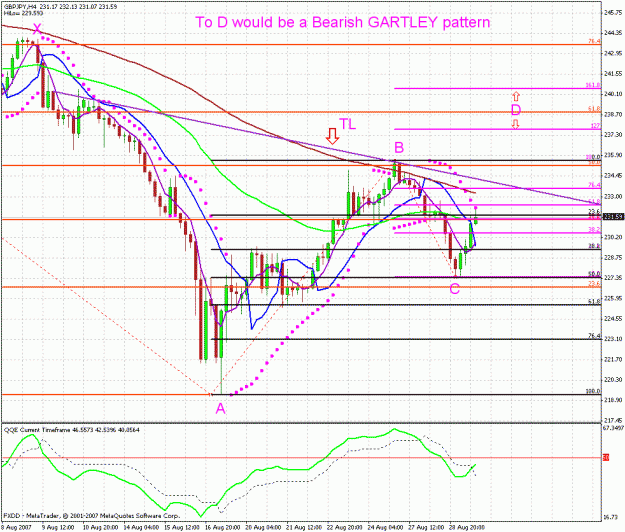Click the 22 Aug 20:00 time label

click(x=345, y=528)
